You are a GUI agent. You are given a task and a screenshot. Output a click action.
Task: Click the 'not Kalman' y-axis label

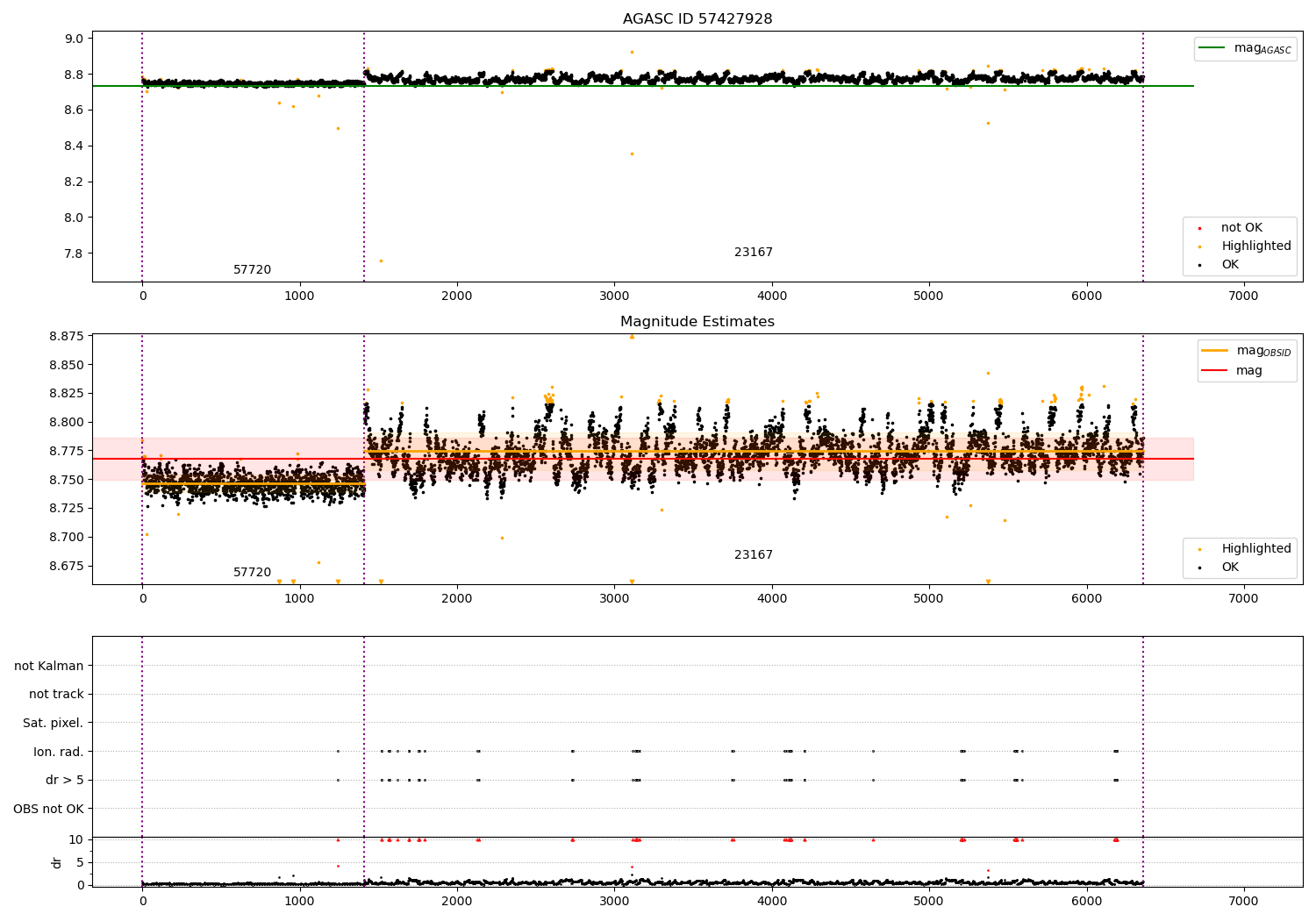(49, 666)
